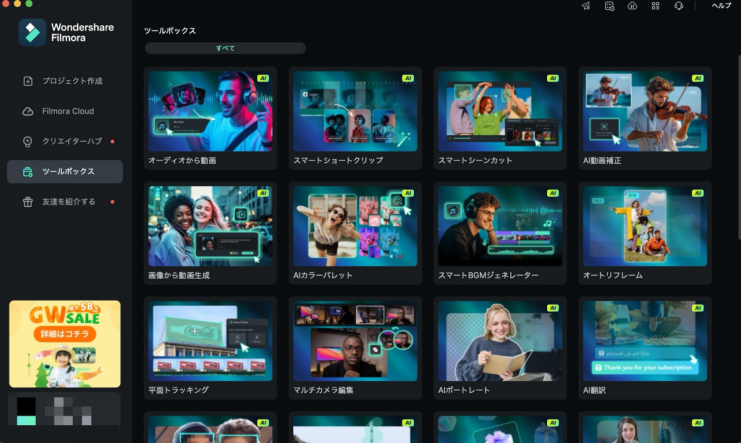Open the task list icon in top bar
742x443 pixels.
point(610,6)
